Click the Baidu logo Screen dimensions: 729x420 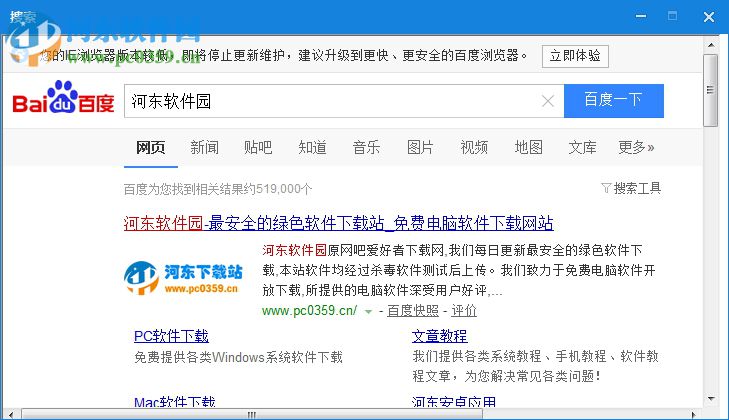tap(63, 98)
